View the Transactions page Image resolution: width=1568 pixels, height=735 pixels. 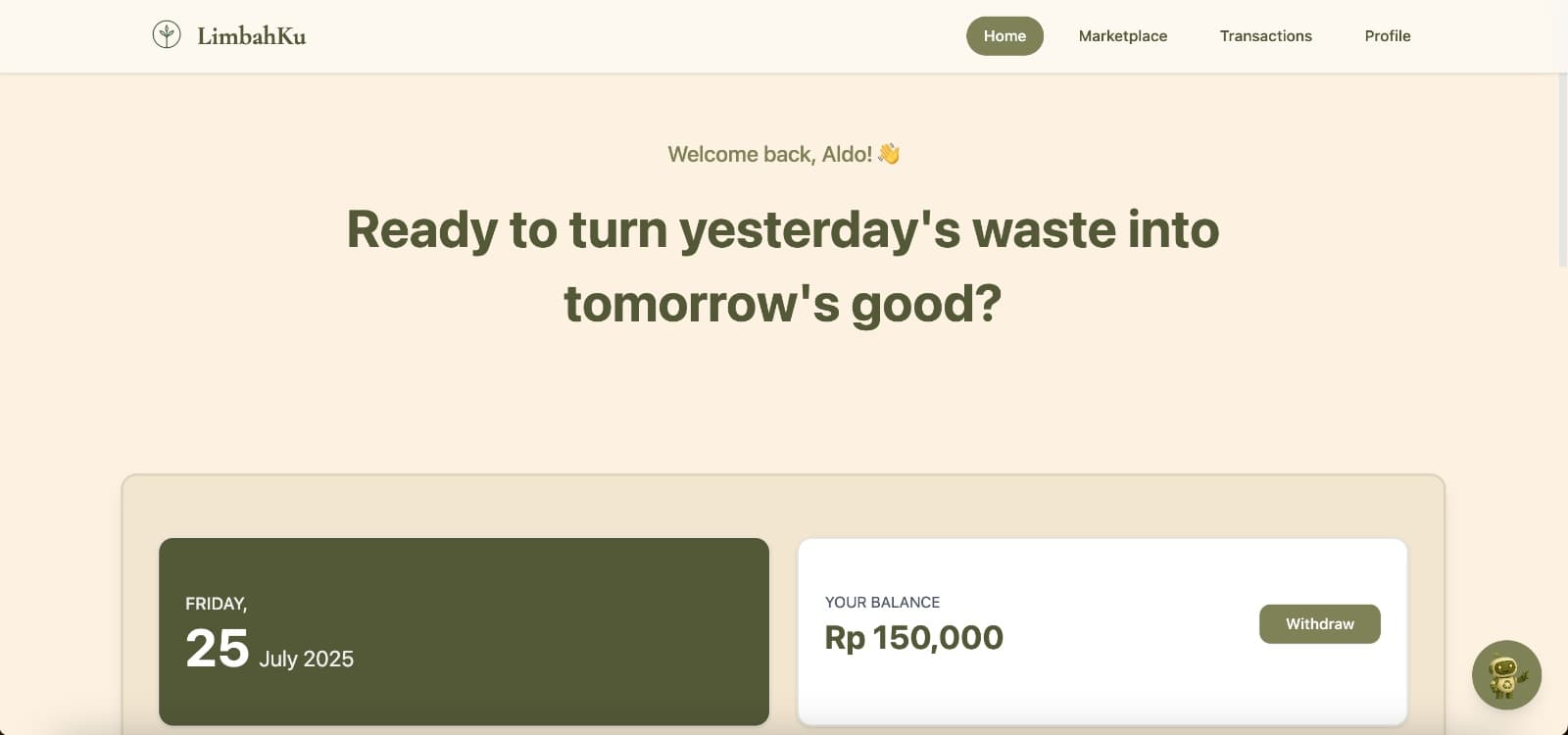coord(1265,36)
